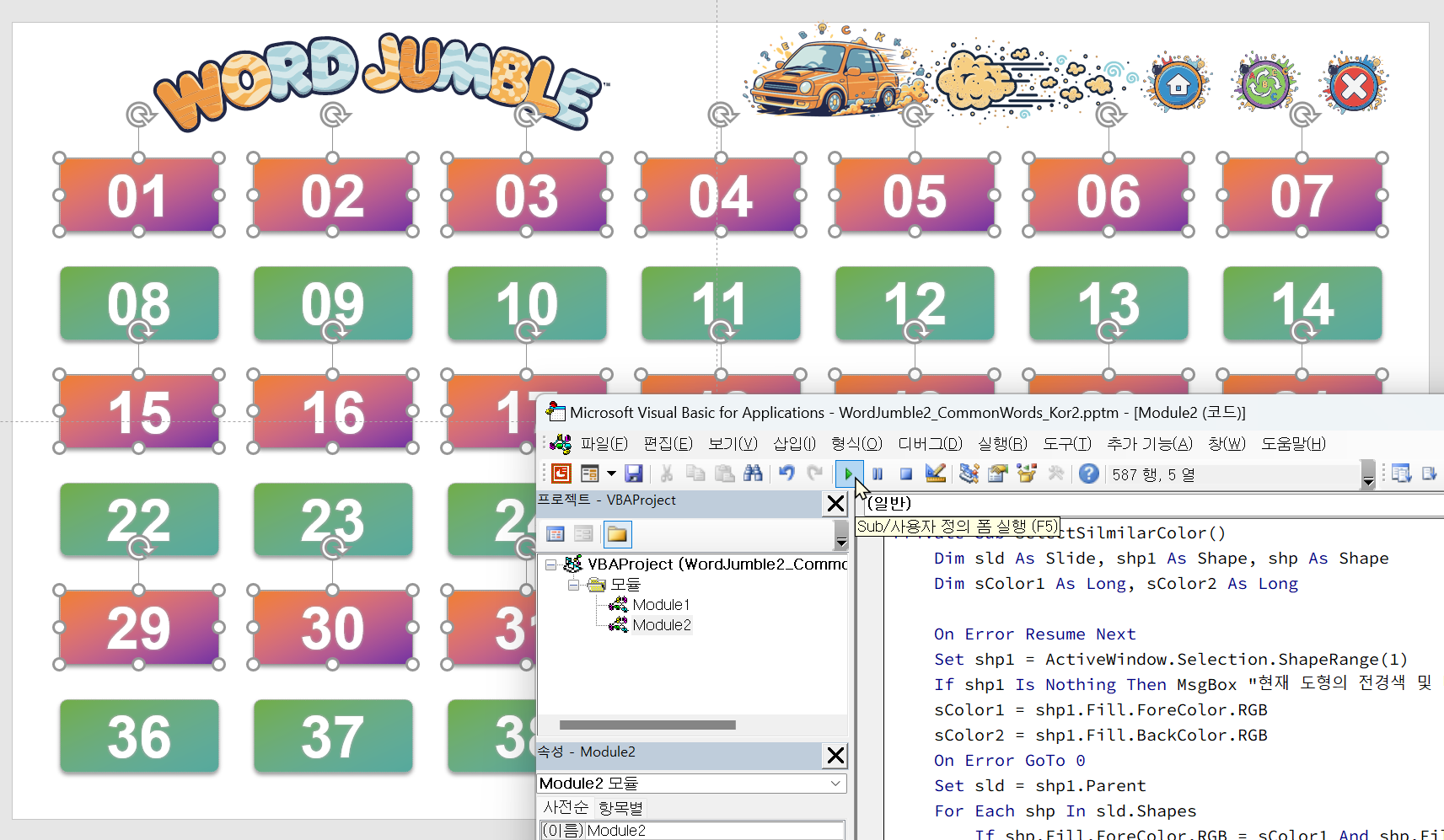Open project pane toolbar overflow arrow
The width and height of the screenshot is (1444, 840).
click(x=840, y=535)
